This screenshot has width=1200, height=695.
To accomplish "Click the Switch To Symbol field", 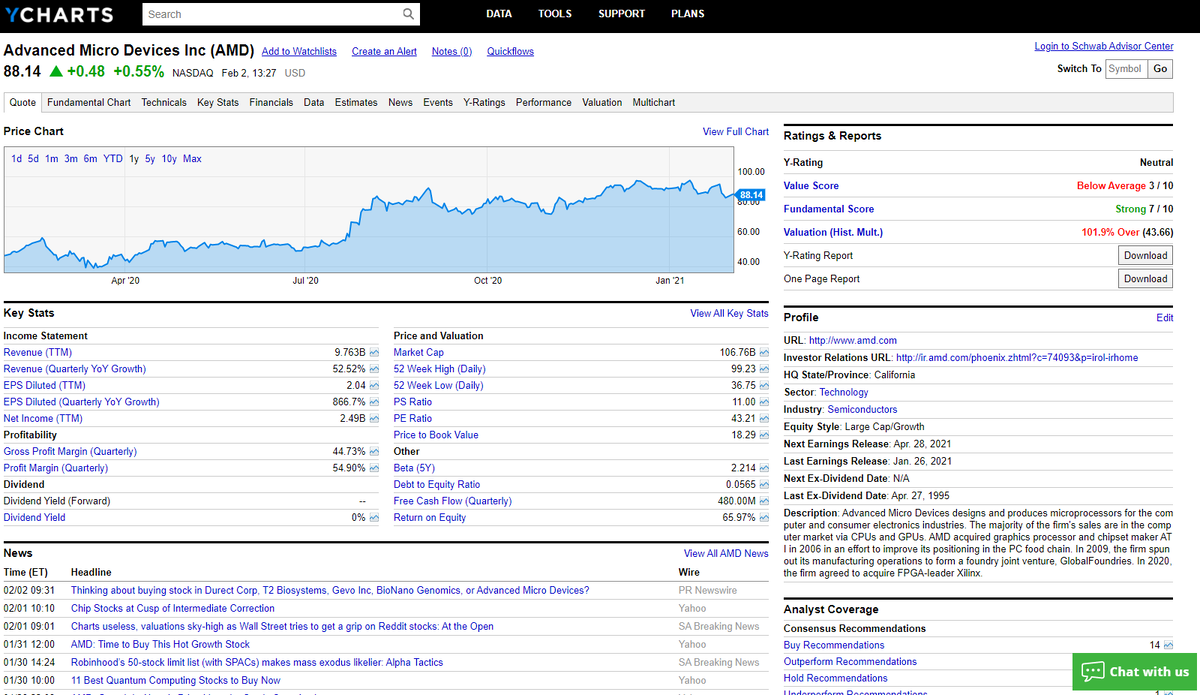I will [x=1126, y=69].
